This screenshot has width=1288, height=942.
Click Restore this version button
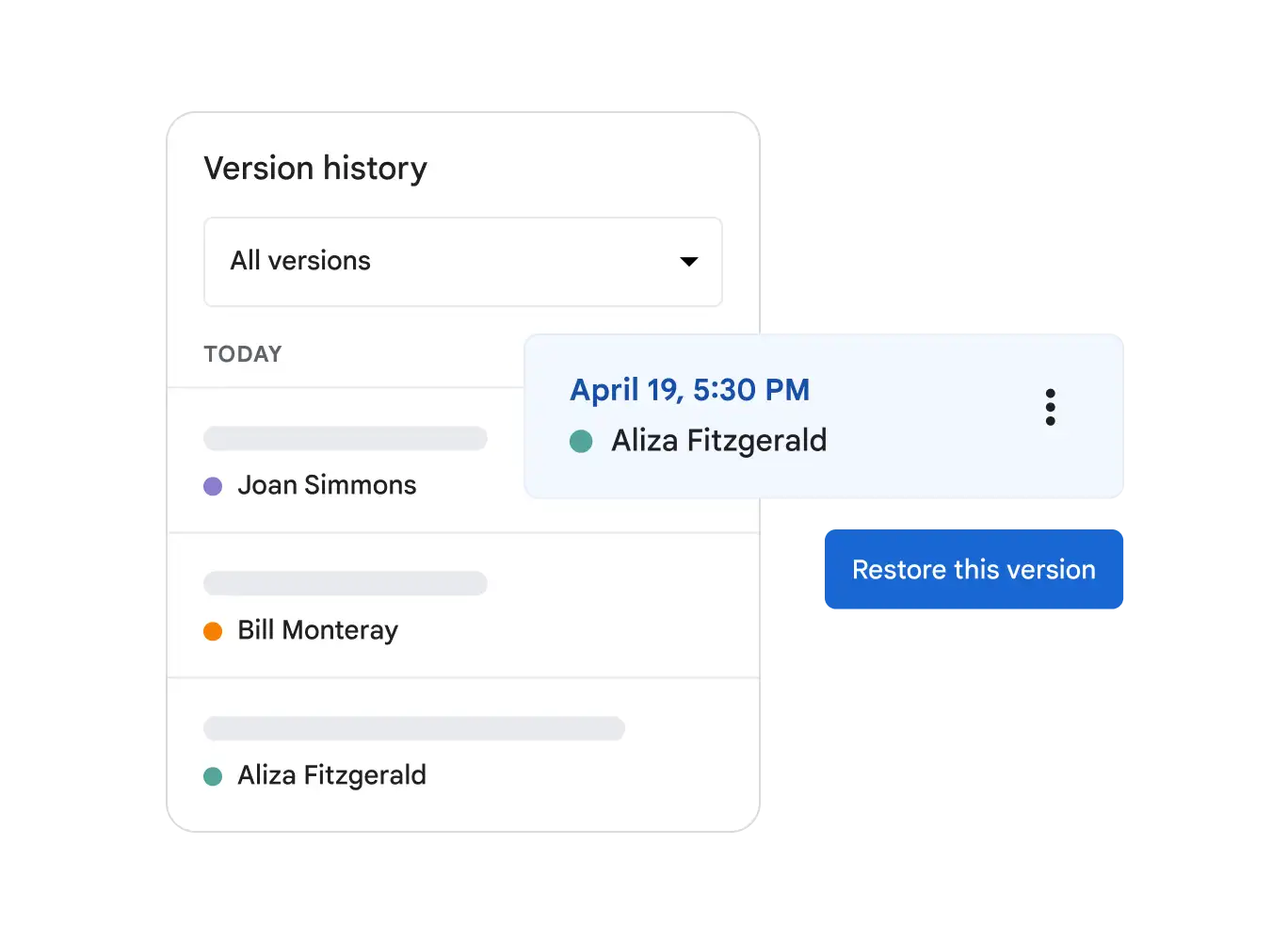click(973, 569)
